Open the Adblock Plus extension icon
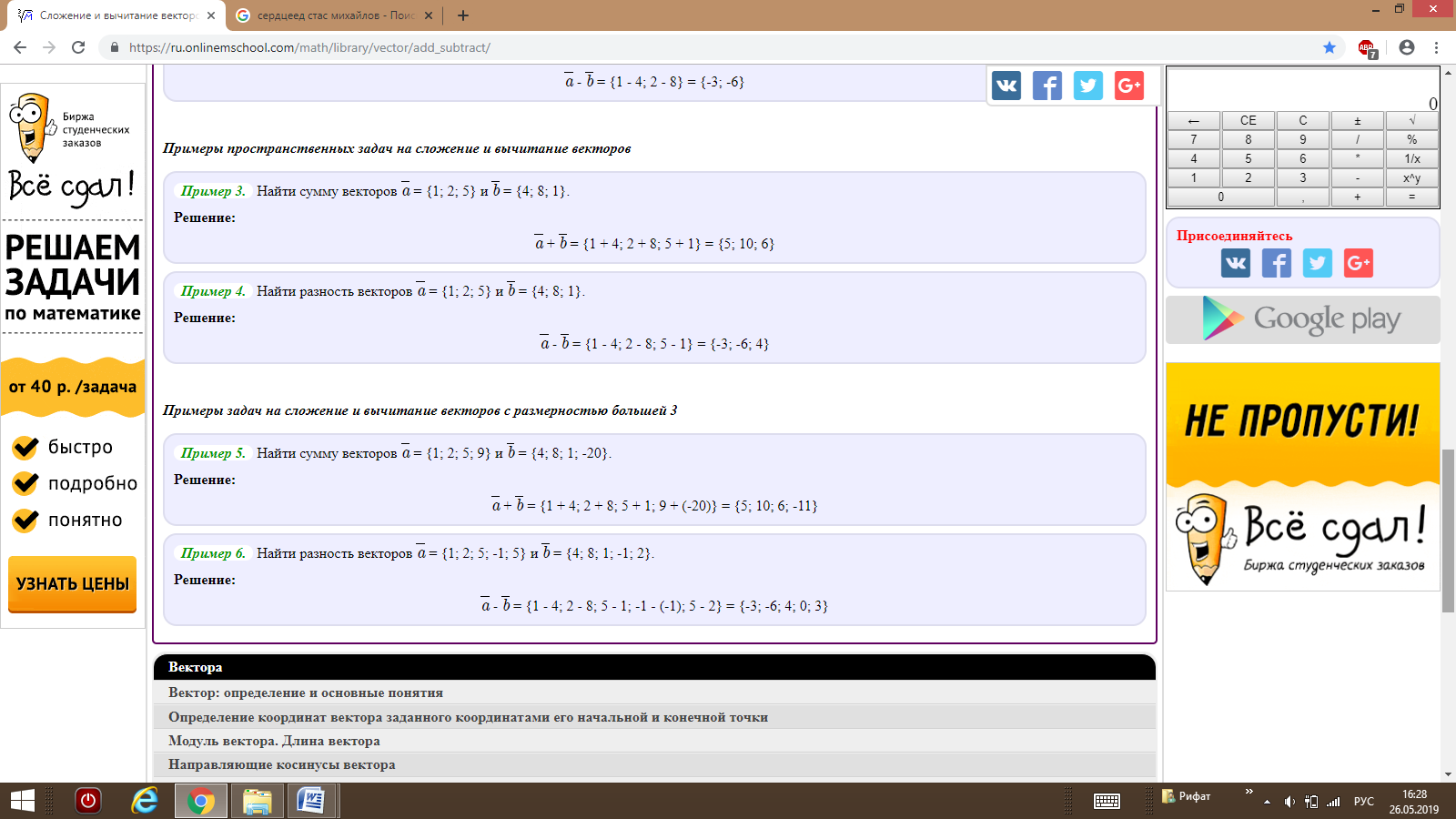Screen dimensions: 1456x819 pyautogui.click(x=1367, y=48)
